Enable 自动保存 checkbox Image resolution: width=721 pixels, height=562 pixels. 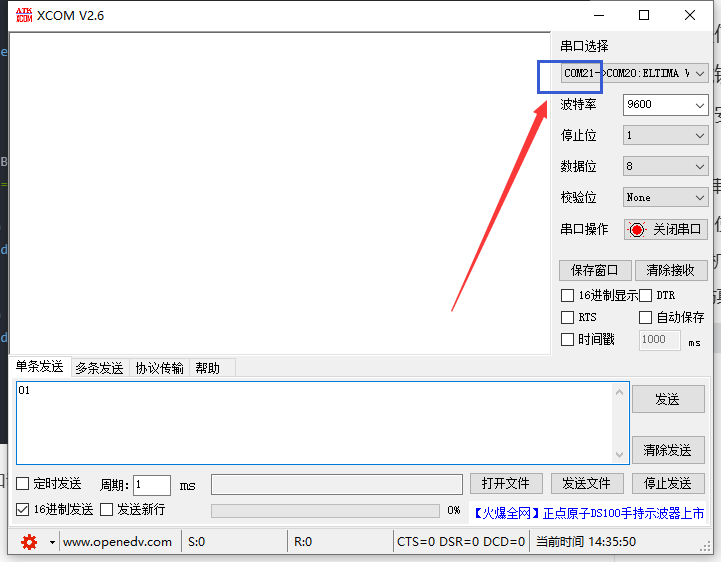coord(646,317)
